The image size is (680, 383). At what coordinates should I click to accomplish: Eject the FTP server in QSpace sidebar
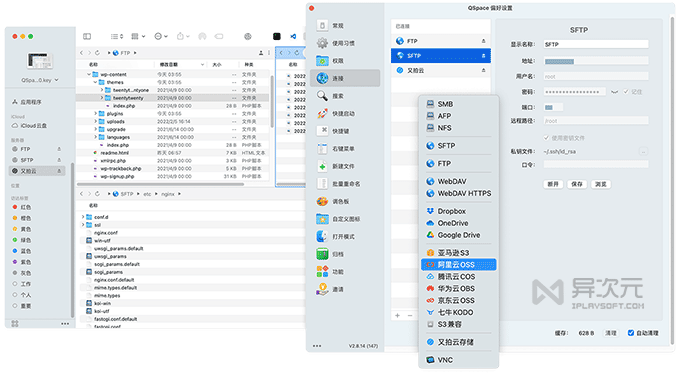(x=59, y=149)
